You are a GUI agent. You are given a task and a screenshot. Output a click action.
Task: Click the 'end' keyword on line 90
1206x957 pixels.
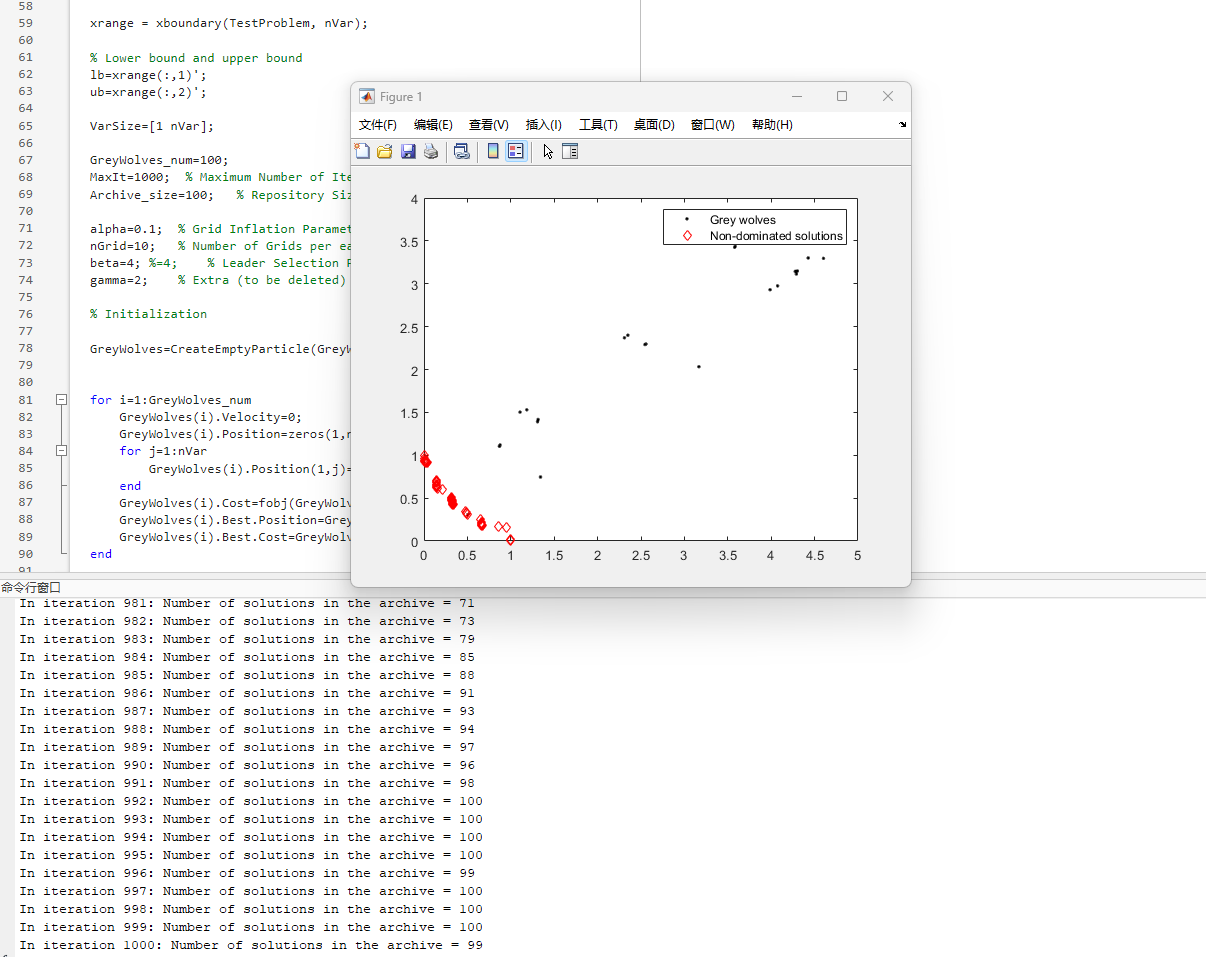click(x=101, y=554)
